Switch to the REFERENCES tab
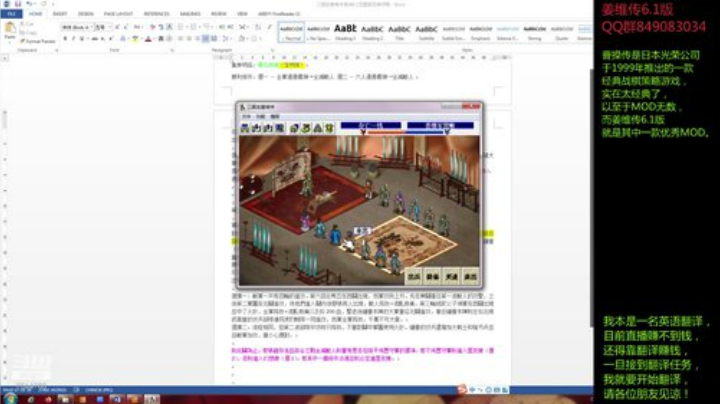Viewport: 720px width, 404px height. [x=157, y=14]
